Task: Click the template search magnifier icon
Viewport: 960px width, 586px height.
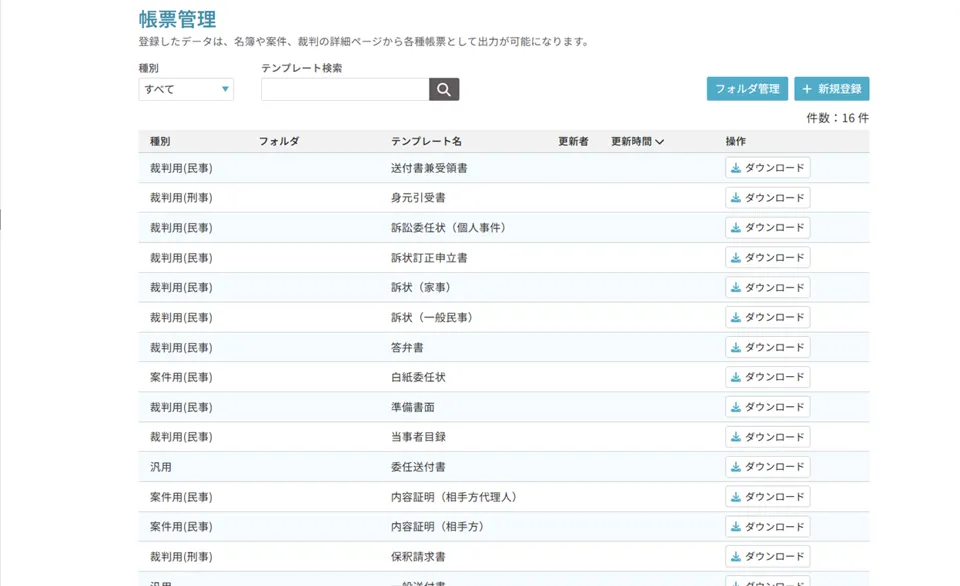Action: (444, 89)
